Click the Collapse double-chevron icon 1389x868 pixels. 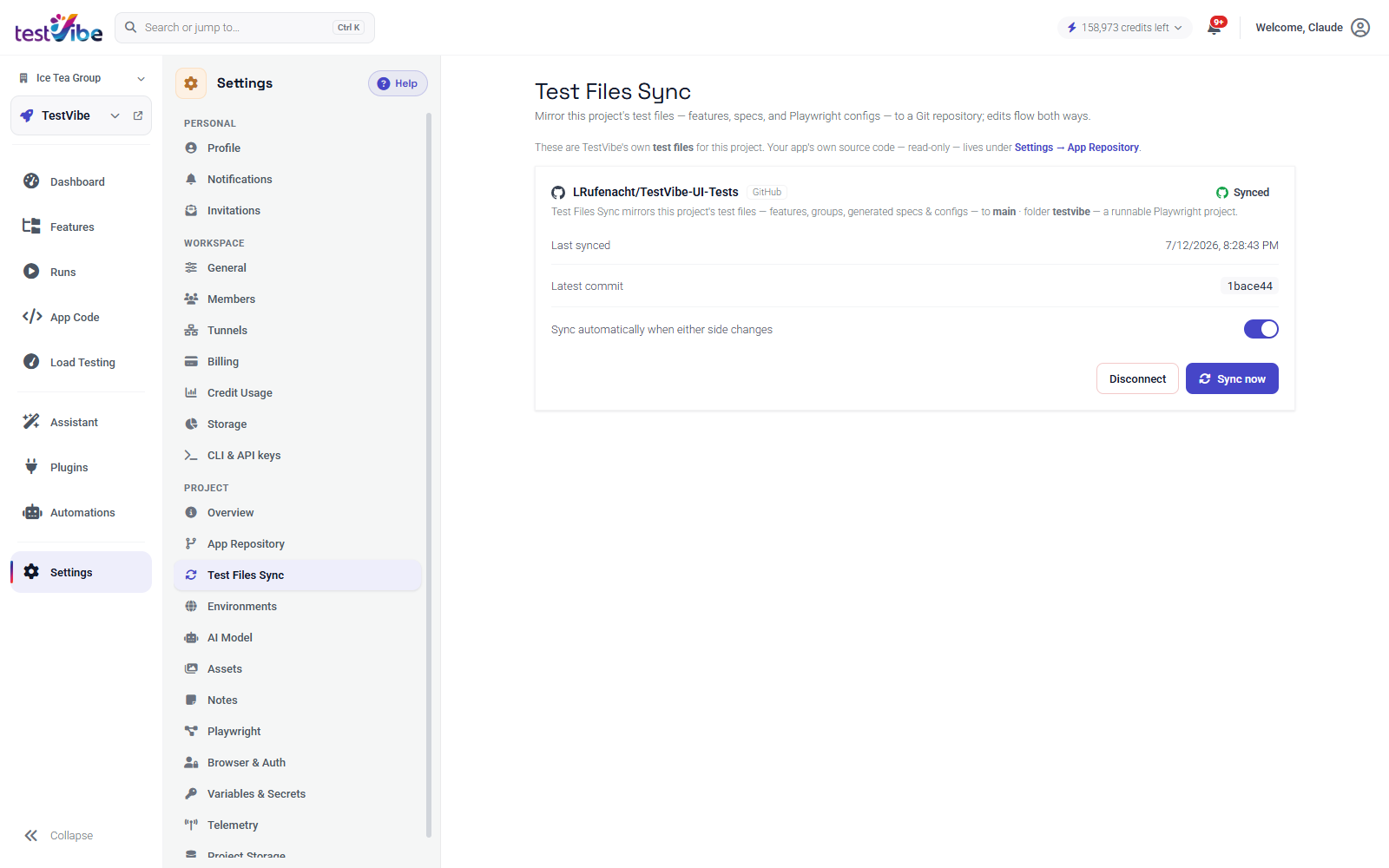31,836
